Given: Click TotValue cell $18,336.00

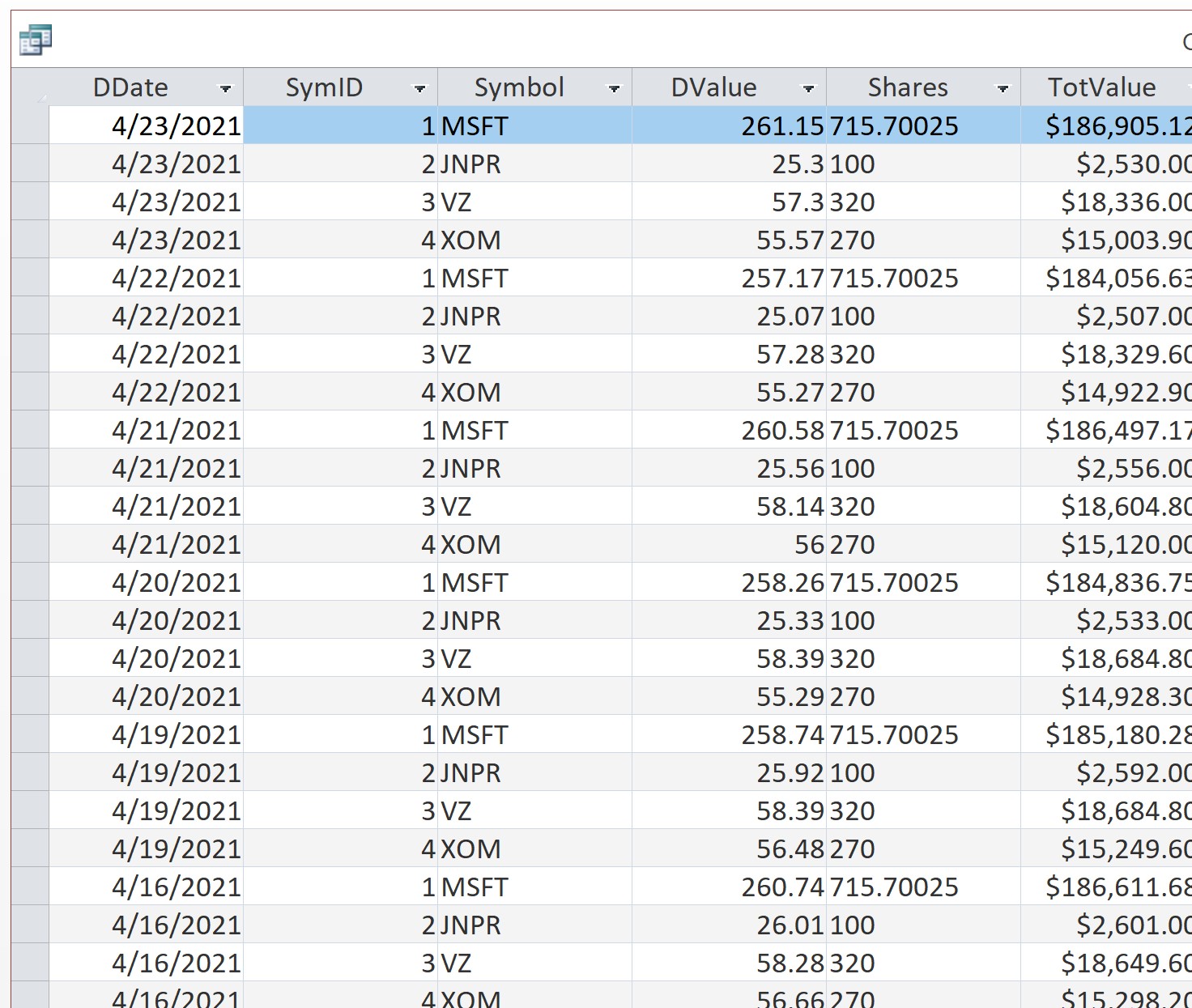Looking at the screenshot, I should 1106,202.
